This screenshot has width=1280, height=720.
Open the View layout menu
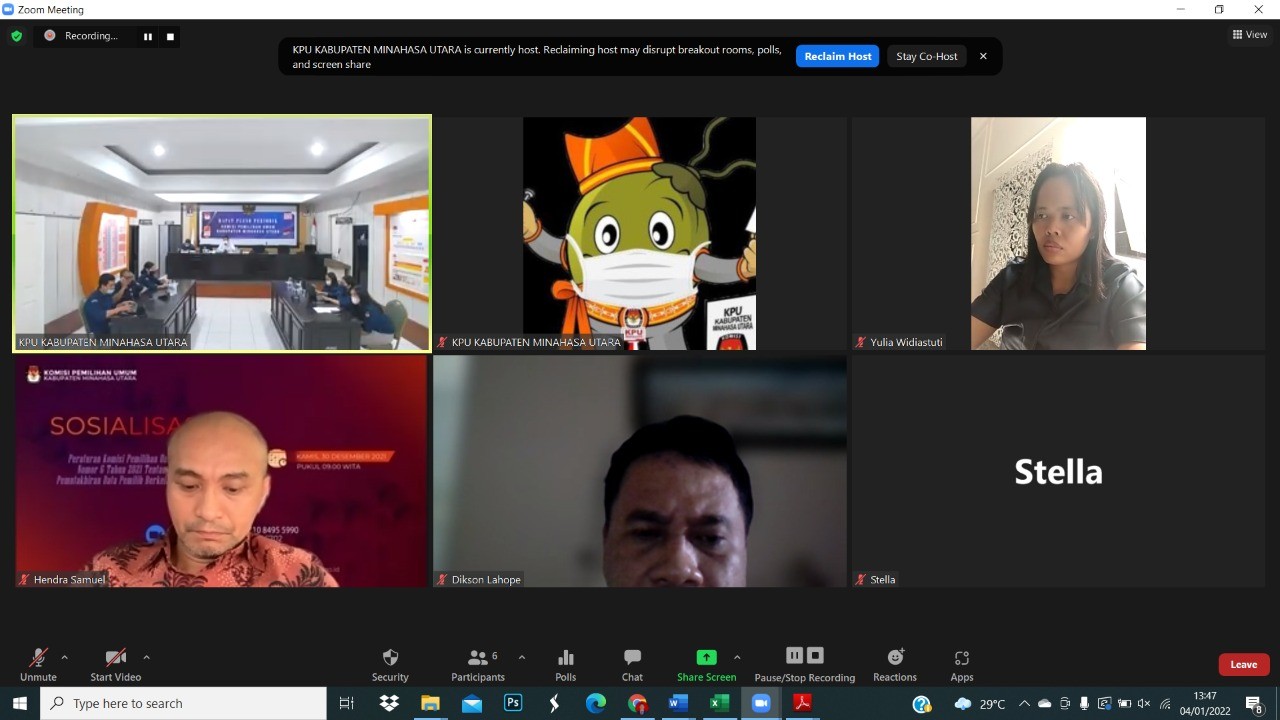coord(1250,34)
